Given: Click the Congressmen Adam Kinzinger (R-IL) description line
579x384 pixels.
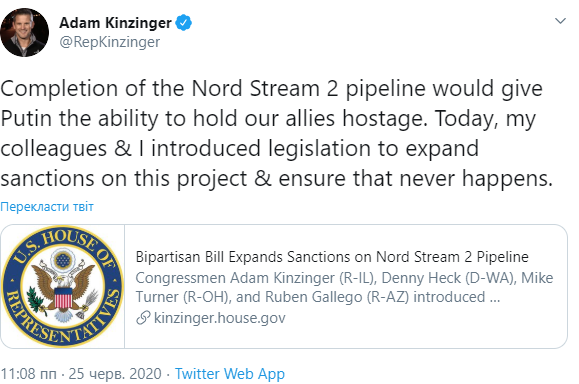Looking at the screenshot, I should [344, 278].
